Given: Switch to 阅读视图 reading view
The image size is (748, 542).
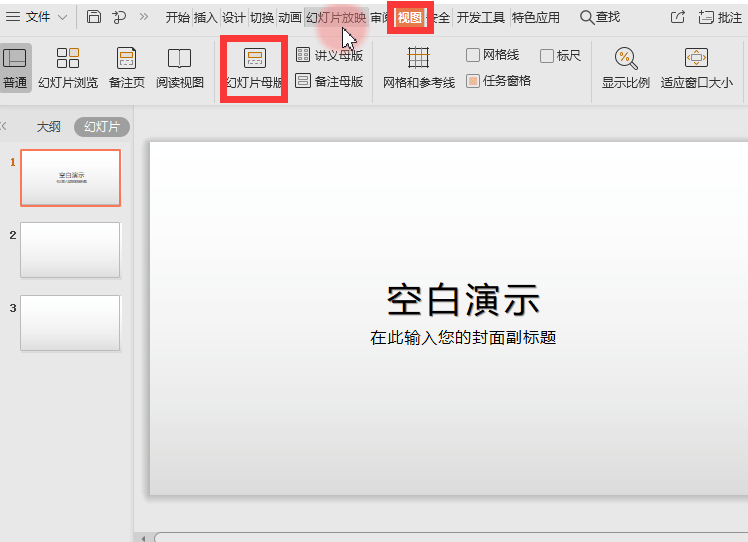Looking at the screenshot, I should point(180,68).
